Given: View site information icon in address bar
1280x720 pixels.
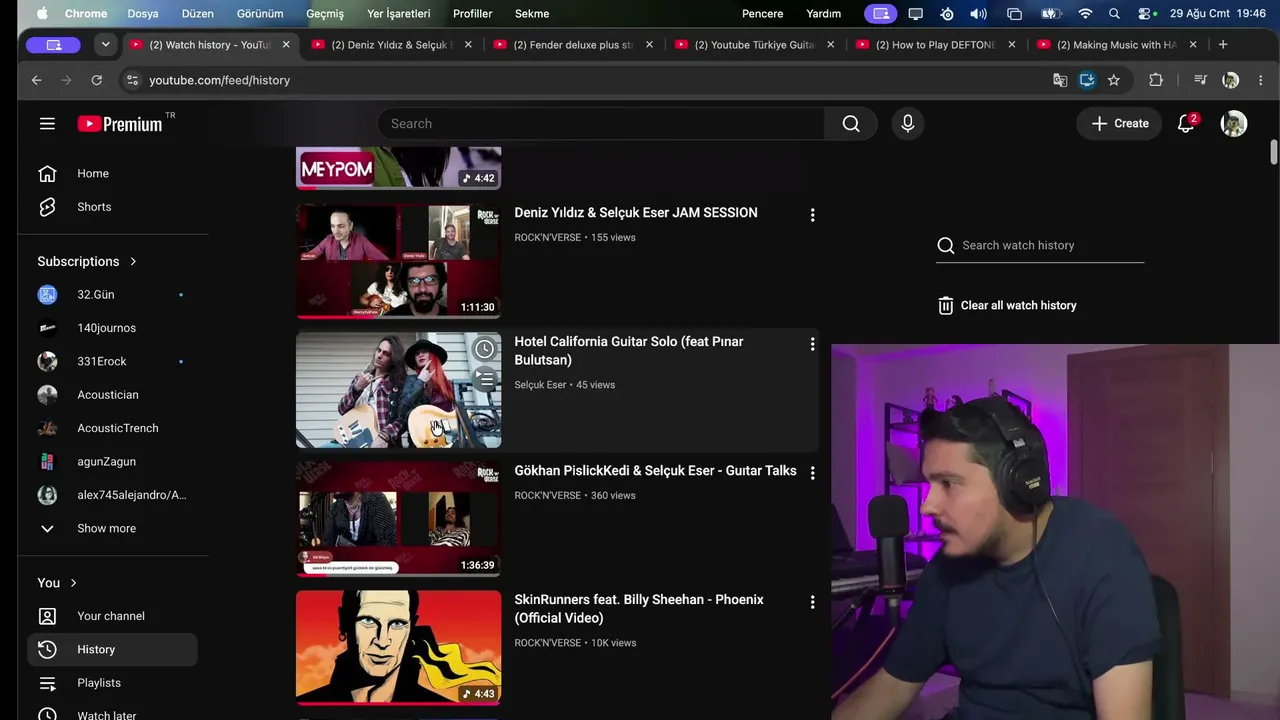Looking at the screenshot, I should (131, 80).
